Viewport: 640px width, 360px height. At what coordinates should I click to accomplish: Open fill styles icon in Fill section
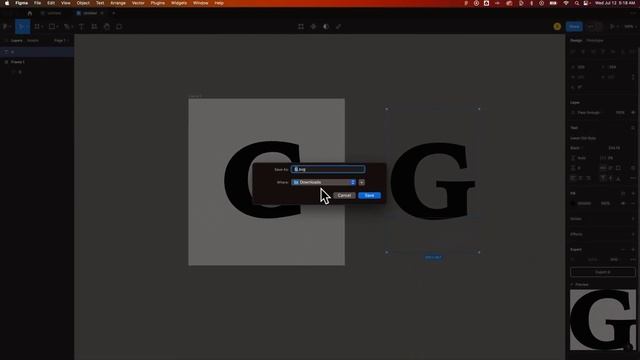(623, 193)
